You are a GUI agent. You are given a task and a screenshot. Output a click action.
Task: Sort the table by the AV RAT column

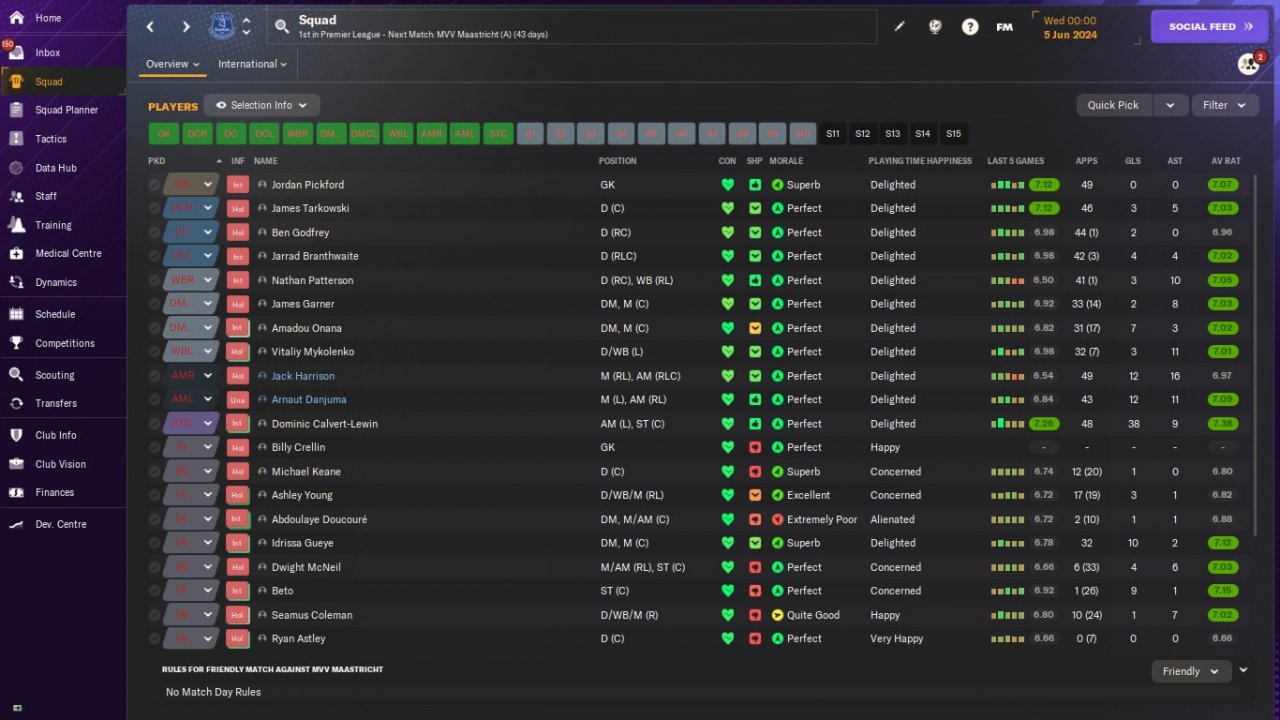pyautogui.click(x=1225, y=161)
